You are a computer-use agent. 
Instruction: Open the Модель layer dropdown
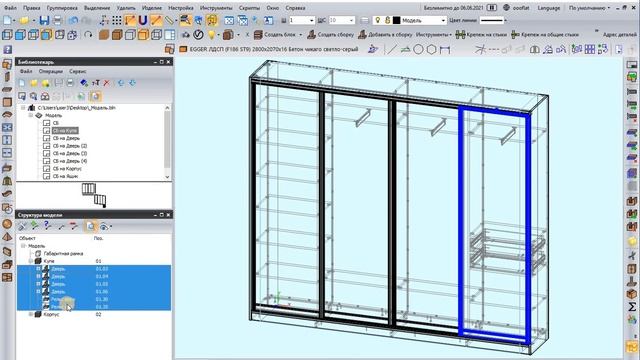pos(443,20)
